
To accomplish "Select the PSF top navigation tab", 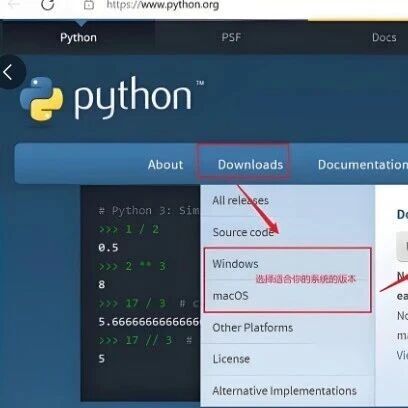I will pyautogui.click(x=231, y=37).
